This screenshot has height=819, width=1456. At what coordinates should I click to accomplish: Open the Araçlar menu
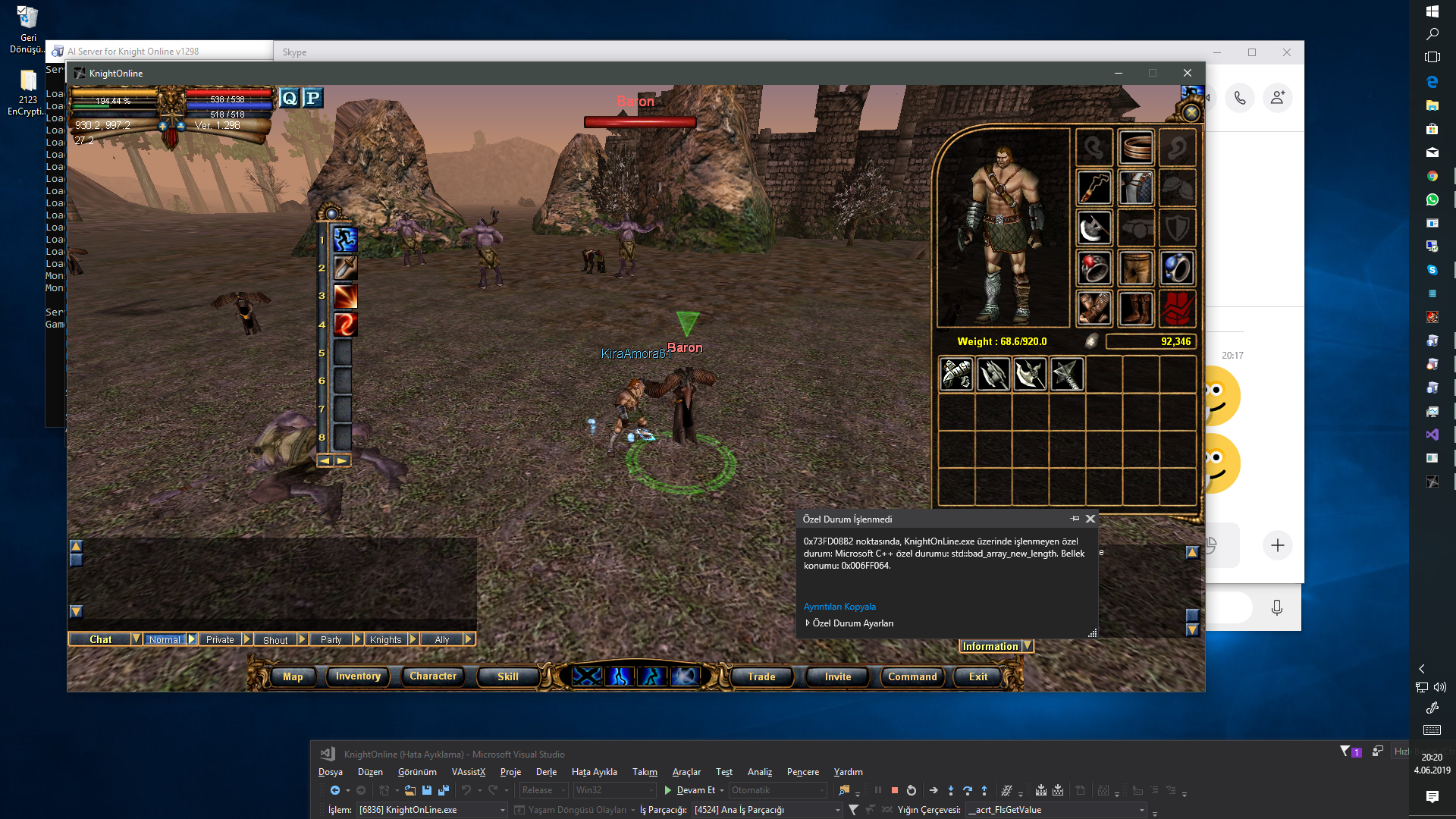tap(686, 772)
